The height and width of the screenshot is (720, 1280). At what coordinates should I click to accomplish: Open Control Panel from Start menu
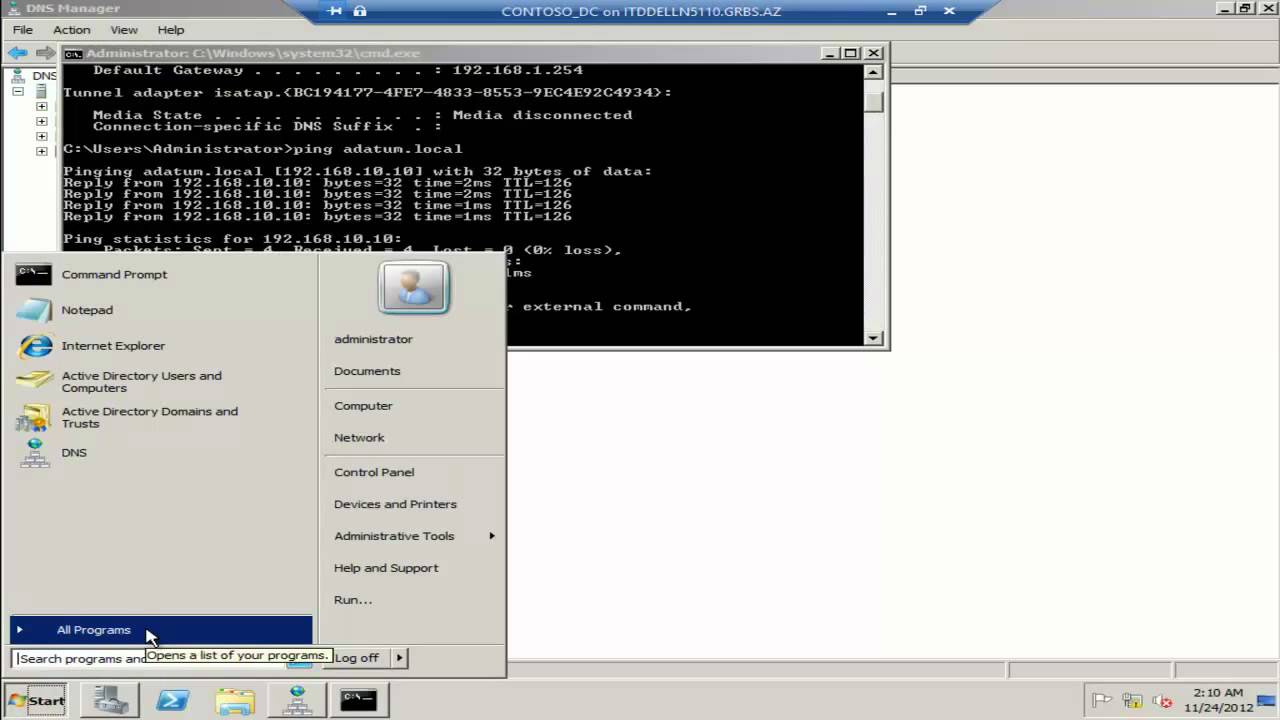[x=374, y=472]
